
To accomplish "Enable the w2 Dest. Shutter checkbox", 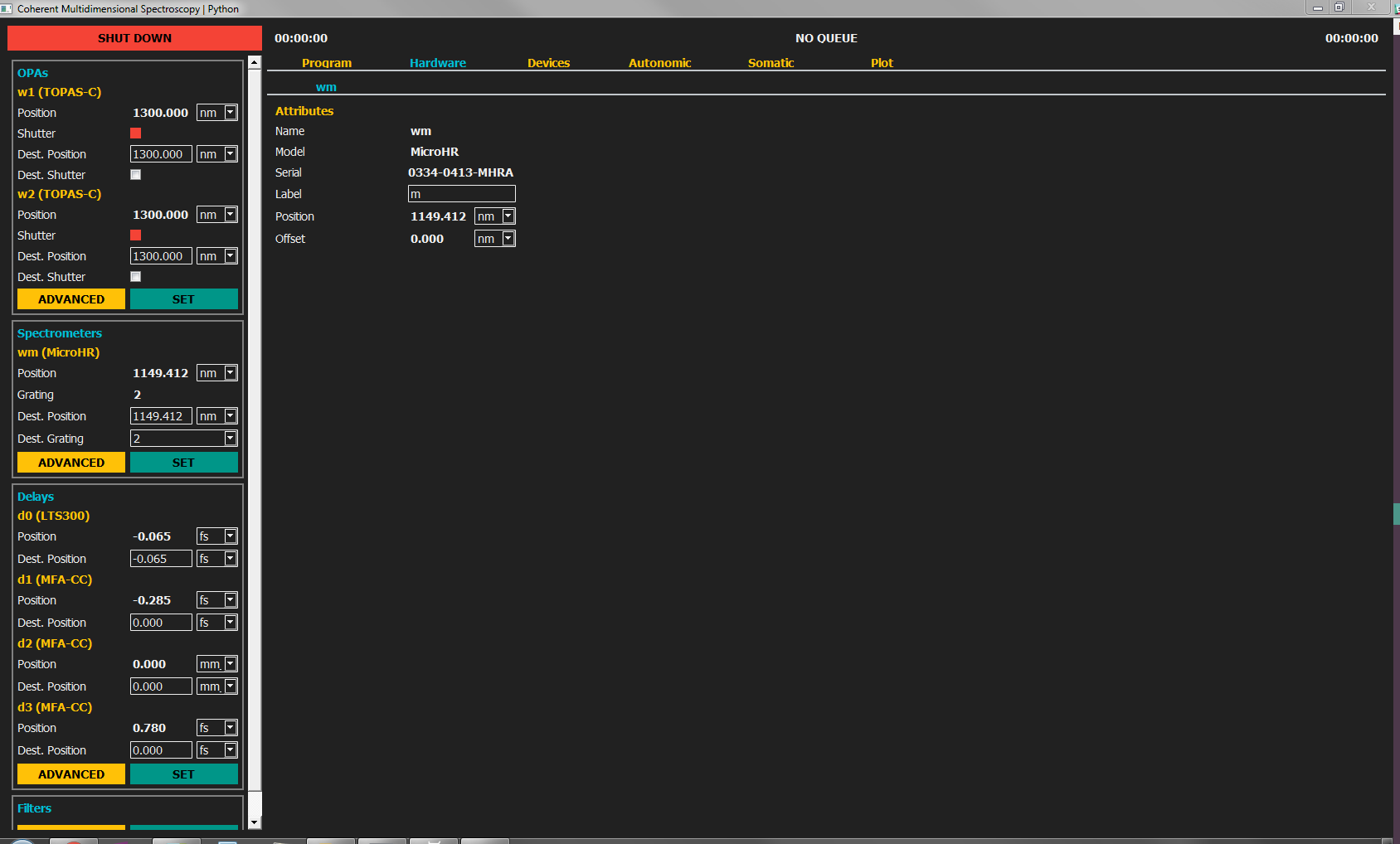I will click(136, 277).
